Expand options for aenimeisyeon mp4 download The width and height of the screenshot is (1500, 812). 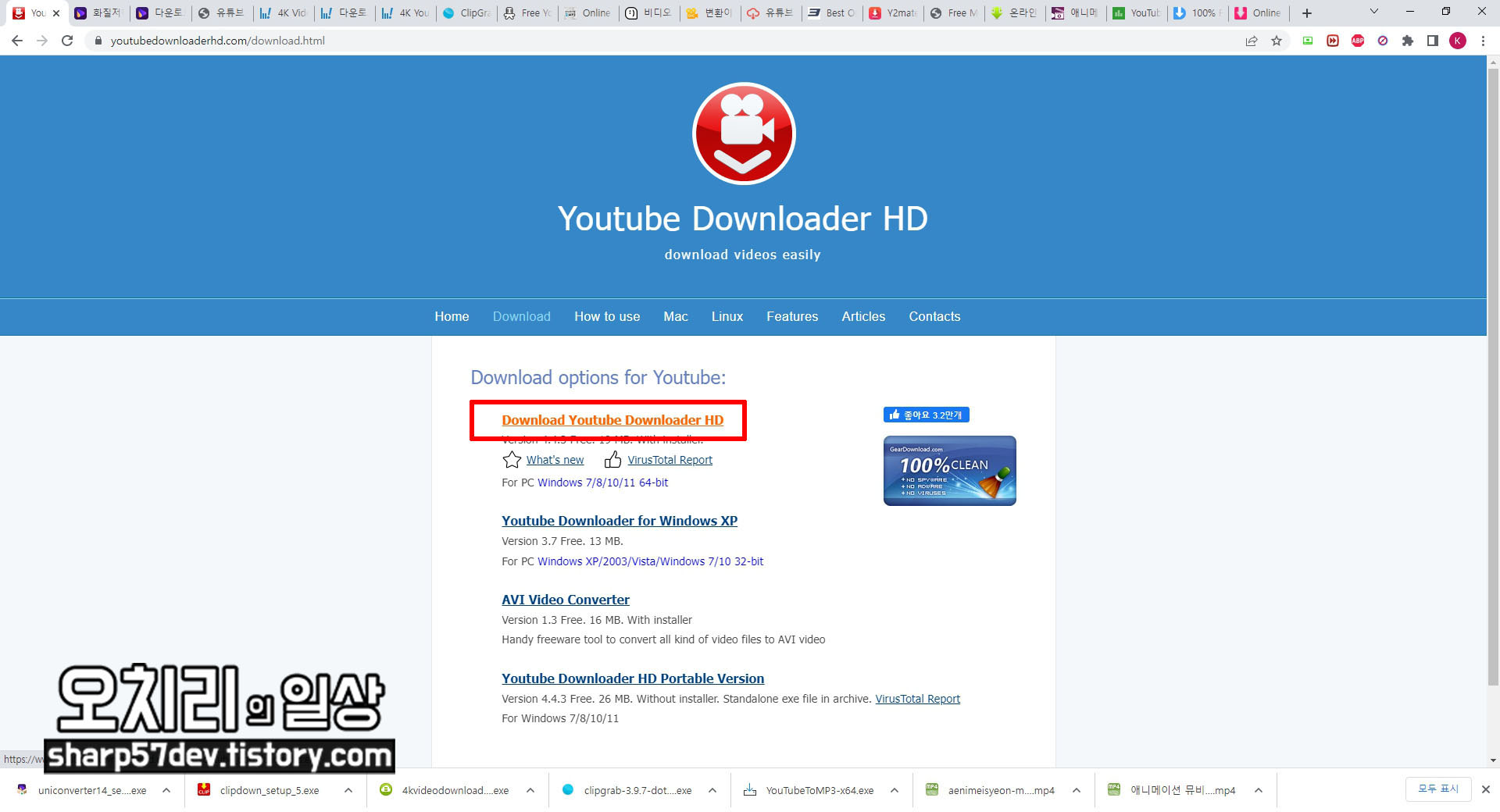(1077, 790)
